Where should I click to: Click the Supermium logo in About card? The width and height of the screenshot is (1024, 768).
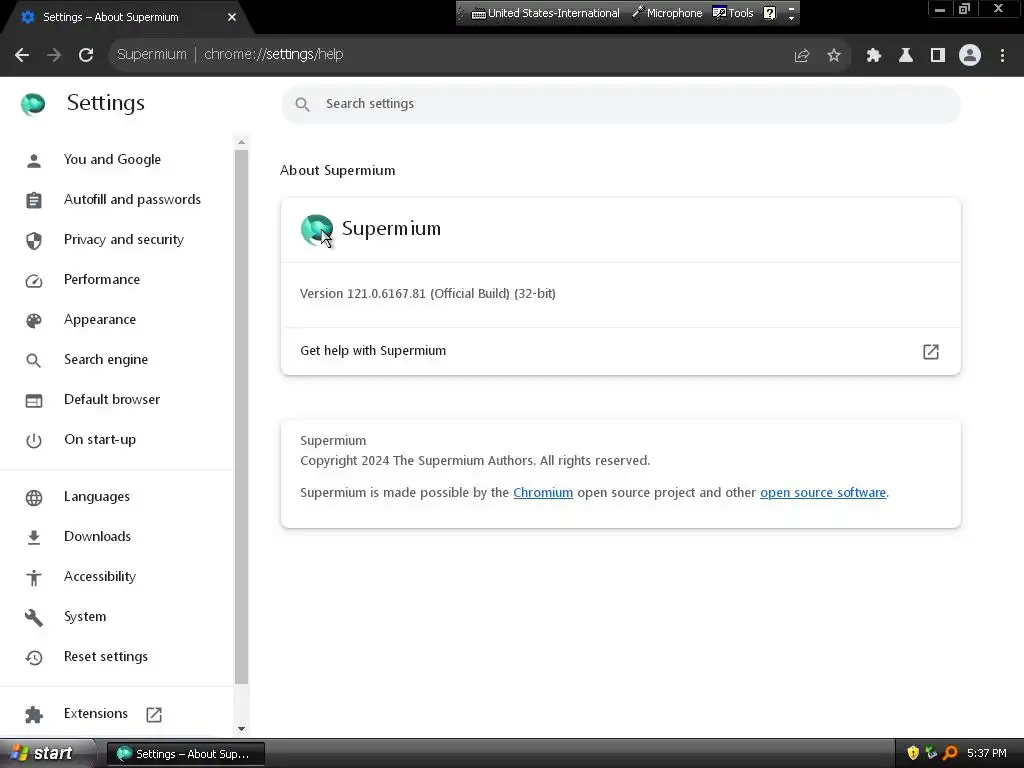[317, 230]
